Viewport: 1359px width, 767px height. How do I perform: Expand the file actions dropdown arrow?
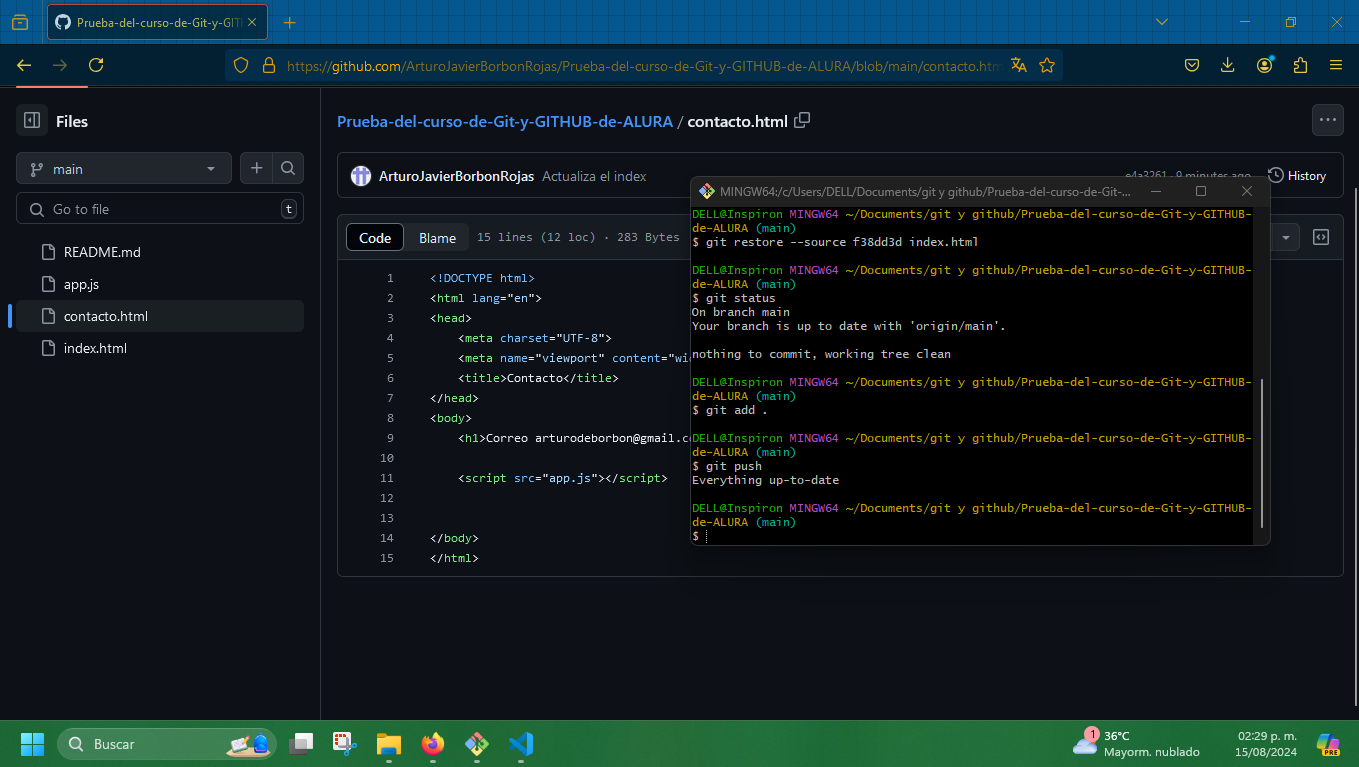pyautogui.click(x=1285, y=237)
